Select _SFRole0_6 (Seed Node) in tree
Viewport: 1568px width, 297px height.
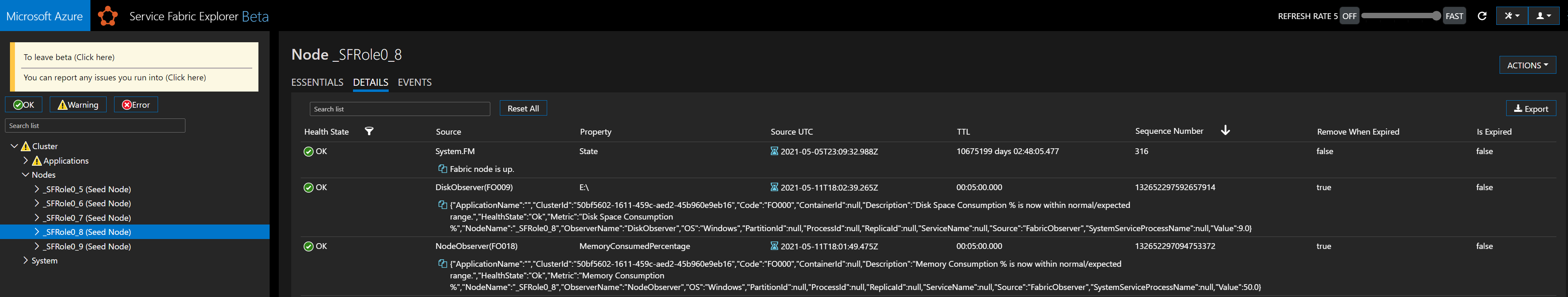tap(87, 203)
